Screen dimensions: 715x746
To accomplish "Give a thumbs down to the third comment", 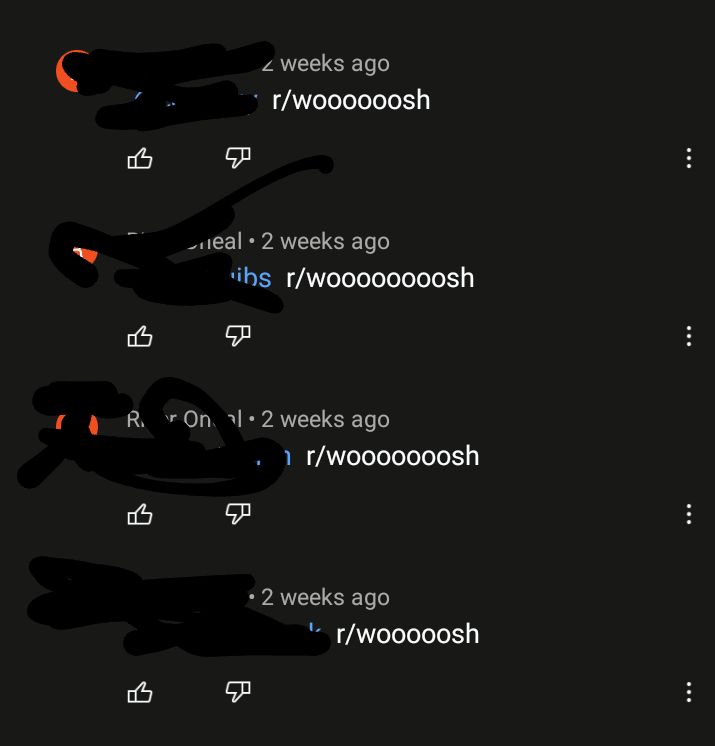I will pos(238,513).
